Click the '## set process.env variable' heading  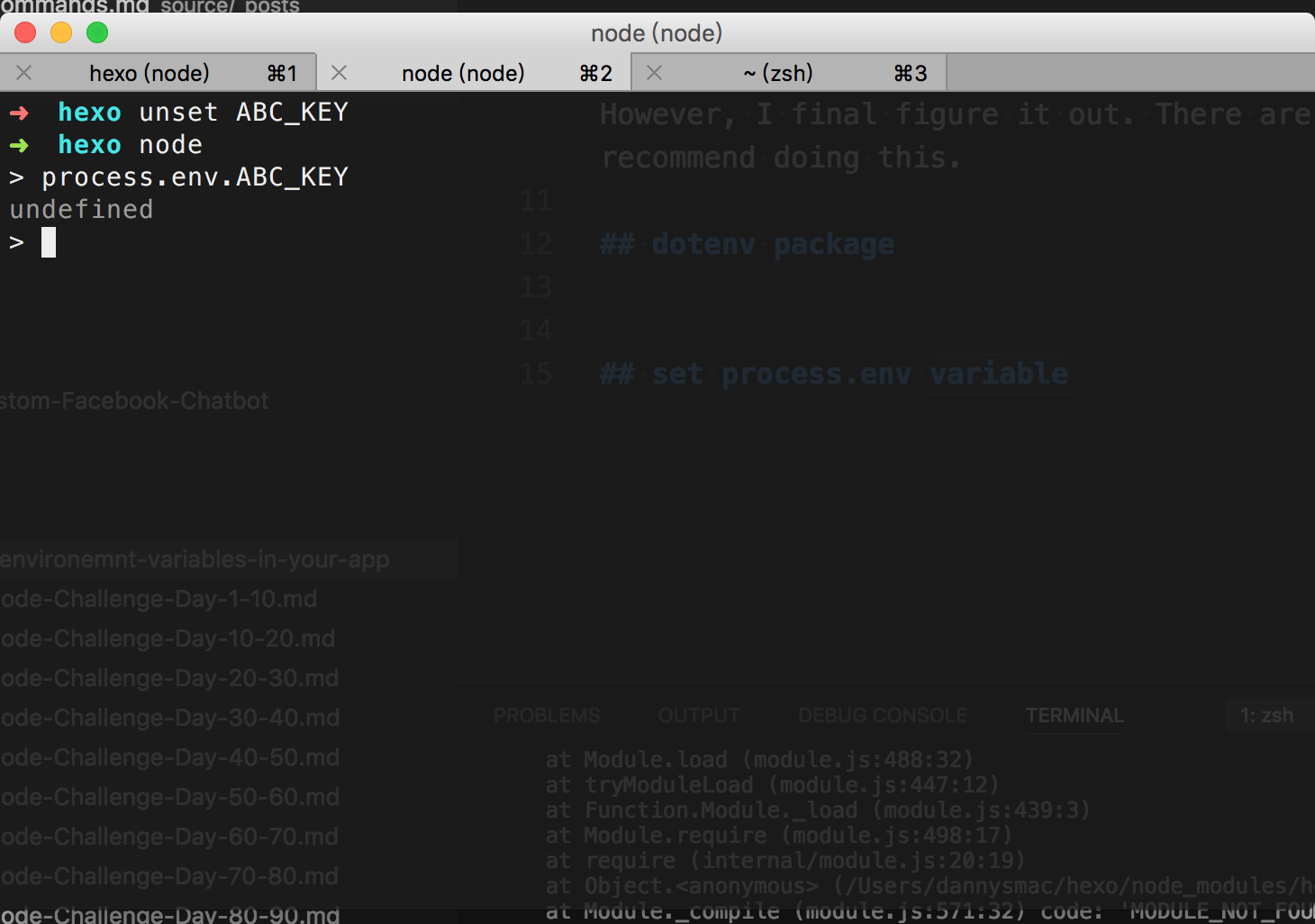pos(834,374)
